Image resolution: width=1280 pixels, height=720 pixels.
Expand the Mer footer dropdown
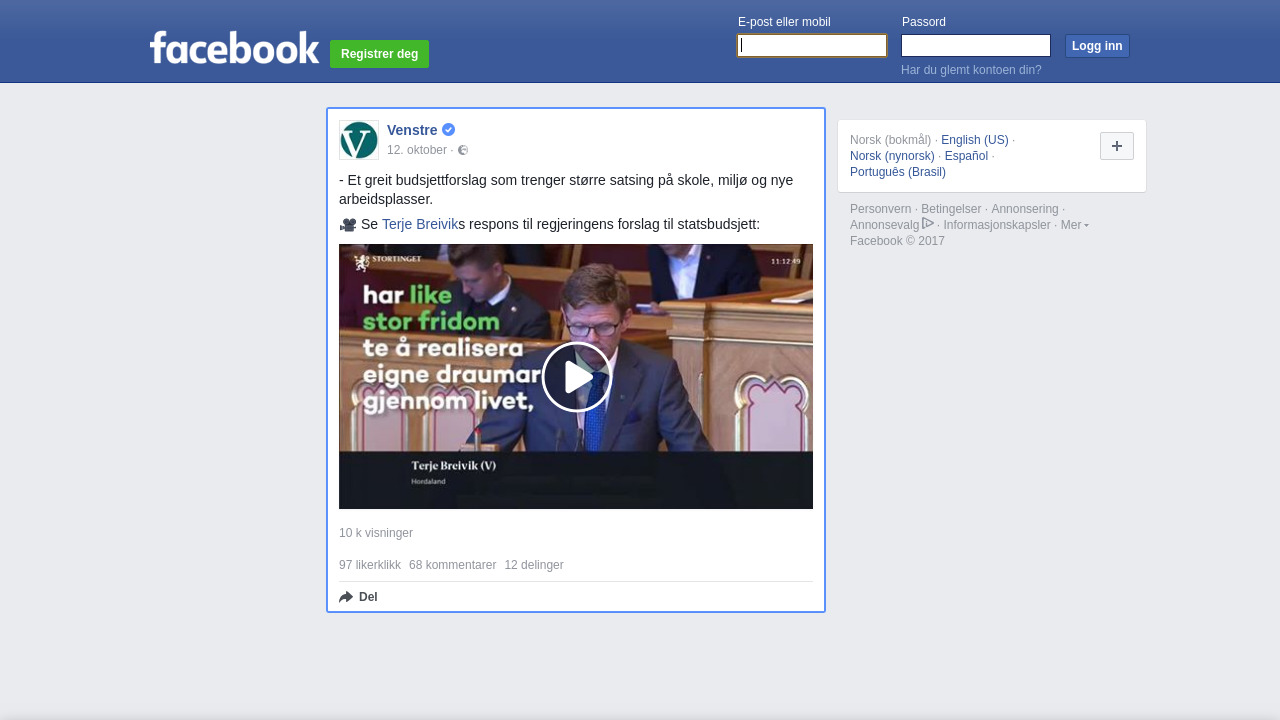[1074, 225]
